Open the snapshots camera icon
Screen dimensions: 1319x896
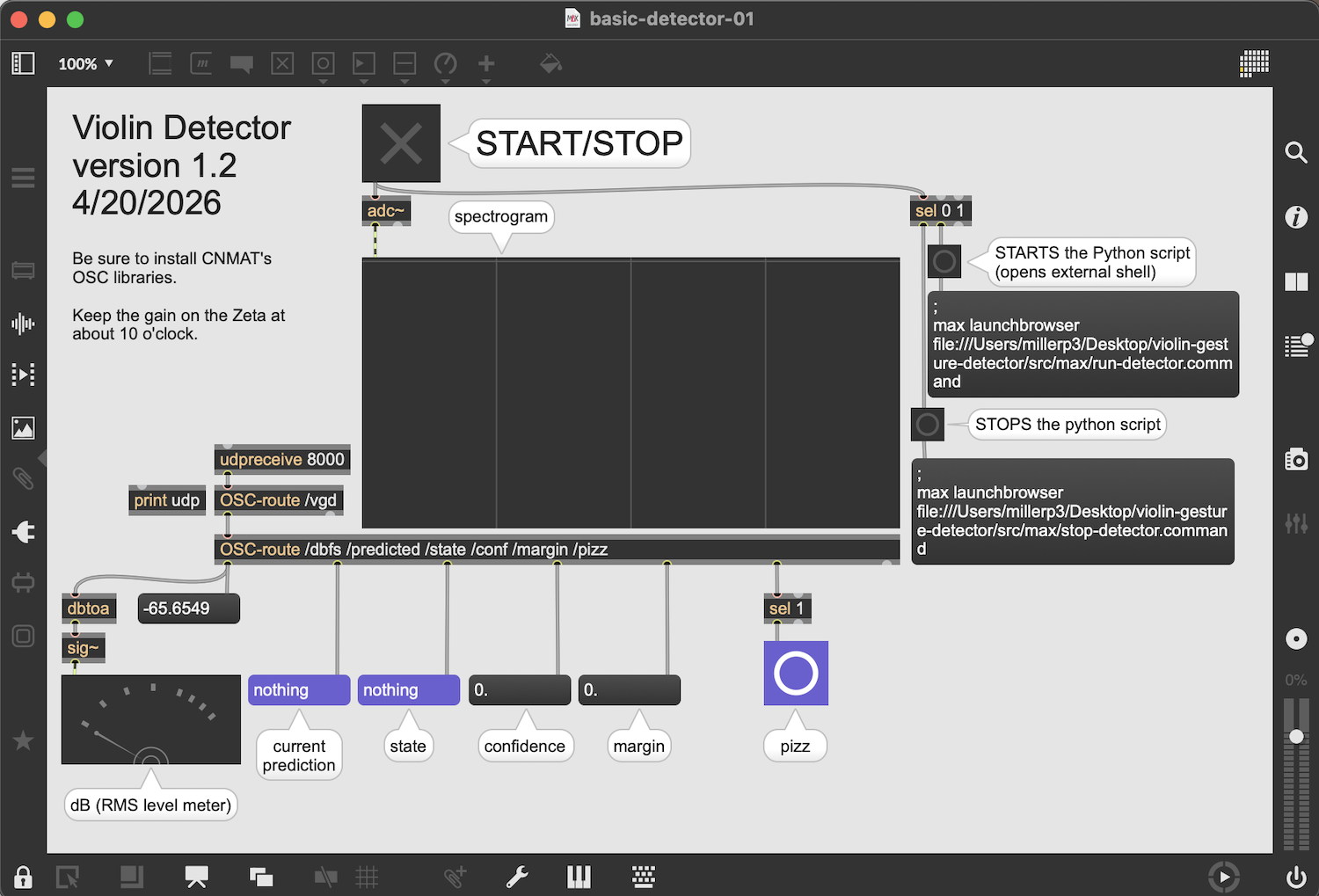tap(1296, 459)
